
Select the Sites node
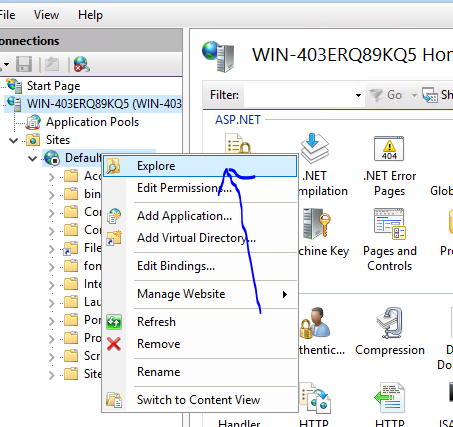[x=58, y=140]
